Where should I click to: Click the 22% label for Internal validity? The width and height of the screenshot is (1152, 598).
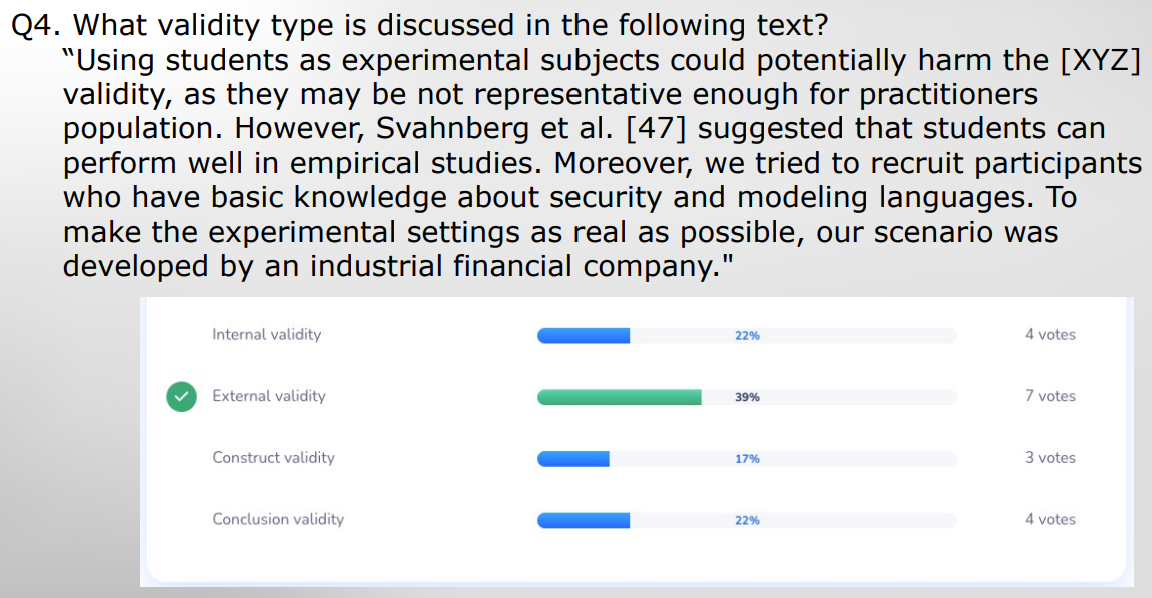[747, 336]
